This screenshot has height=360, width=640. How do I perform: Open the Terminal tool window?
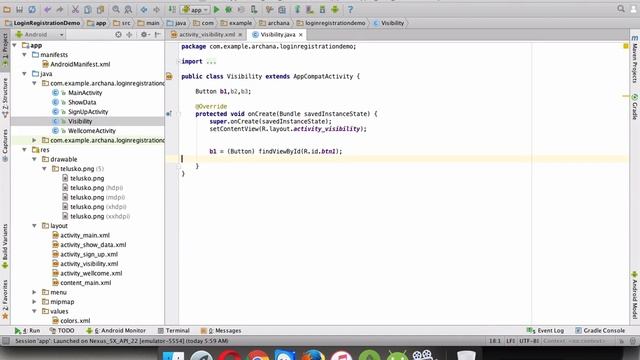(x=173, y=331)
